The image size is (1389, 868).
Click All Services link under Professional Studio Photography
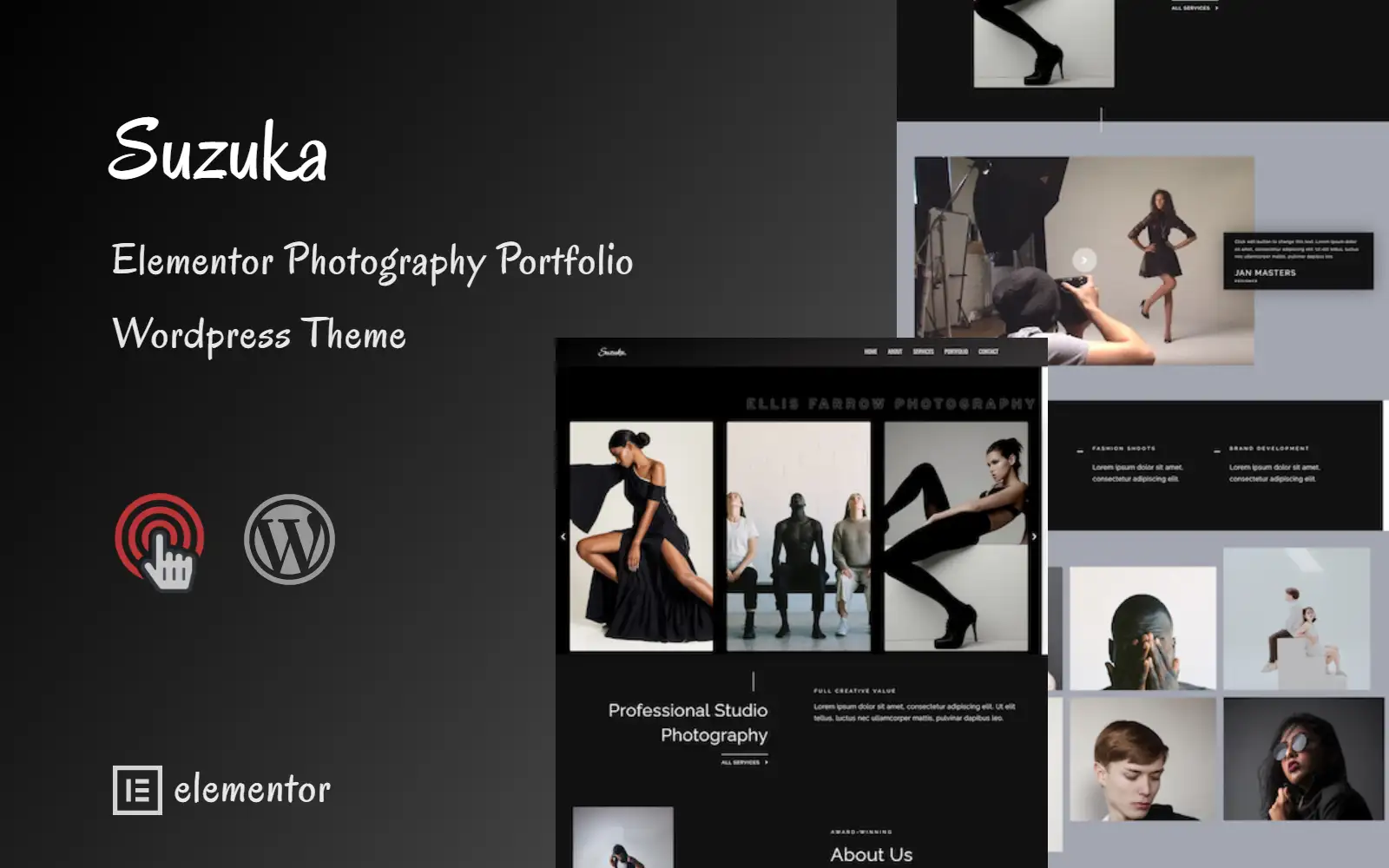click(744, 762)
